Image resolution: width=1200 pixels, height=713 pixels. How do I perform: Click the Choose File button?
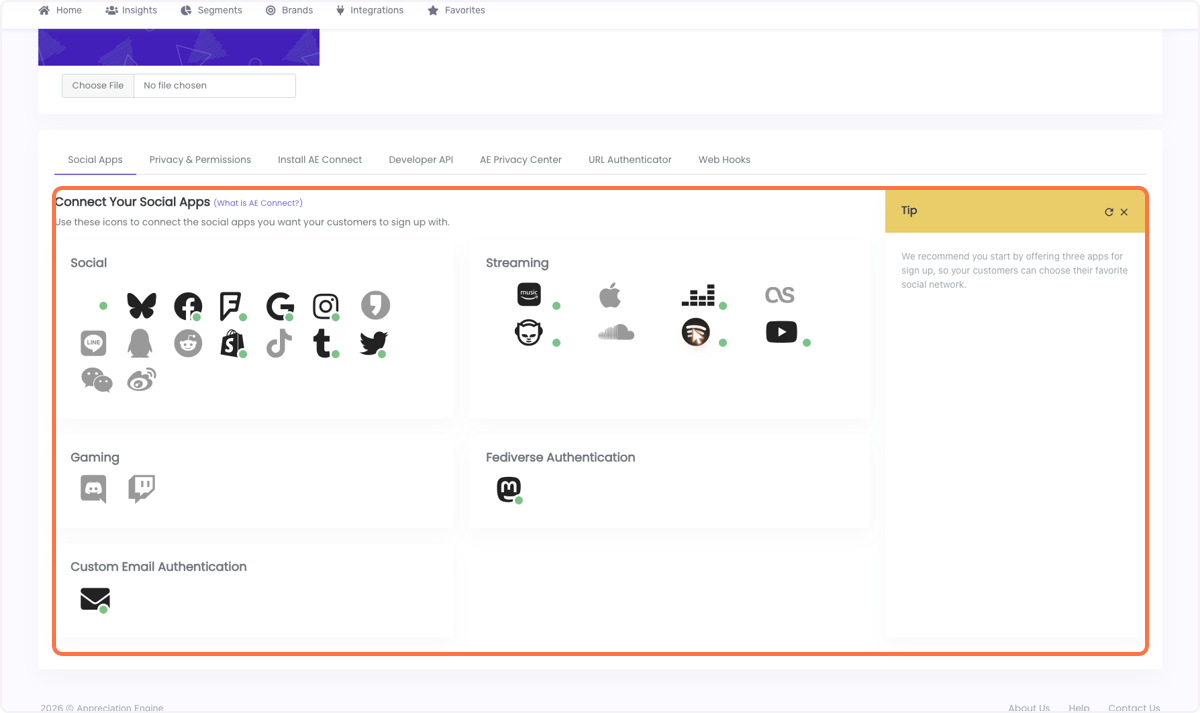pyautogui.click(x=98, y=86)
